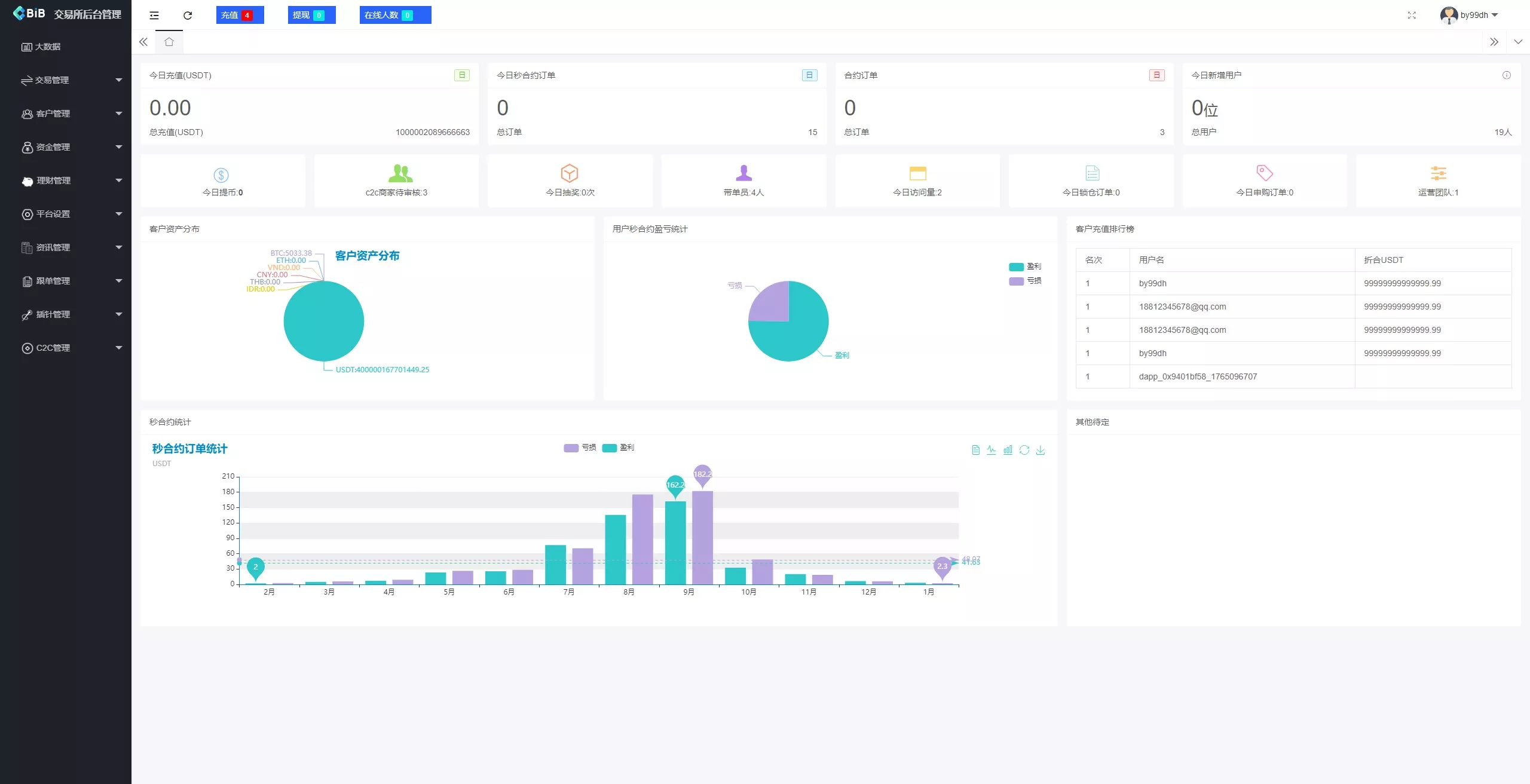Toggle 亏损 series in bar chart legend
The width and height of the screenshot is (1530, 784).
click(580, 448)
